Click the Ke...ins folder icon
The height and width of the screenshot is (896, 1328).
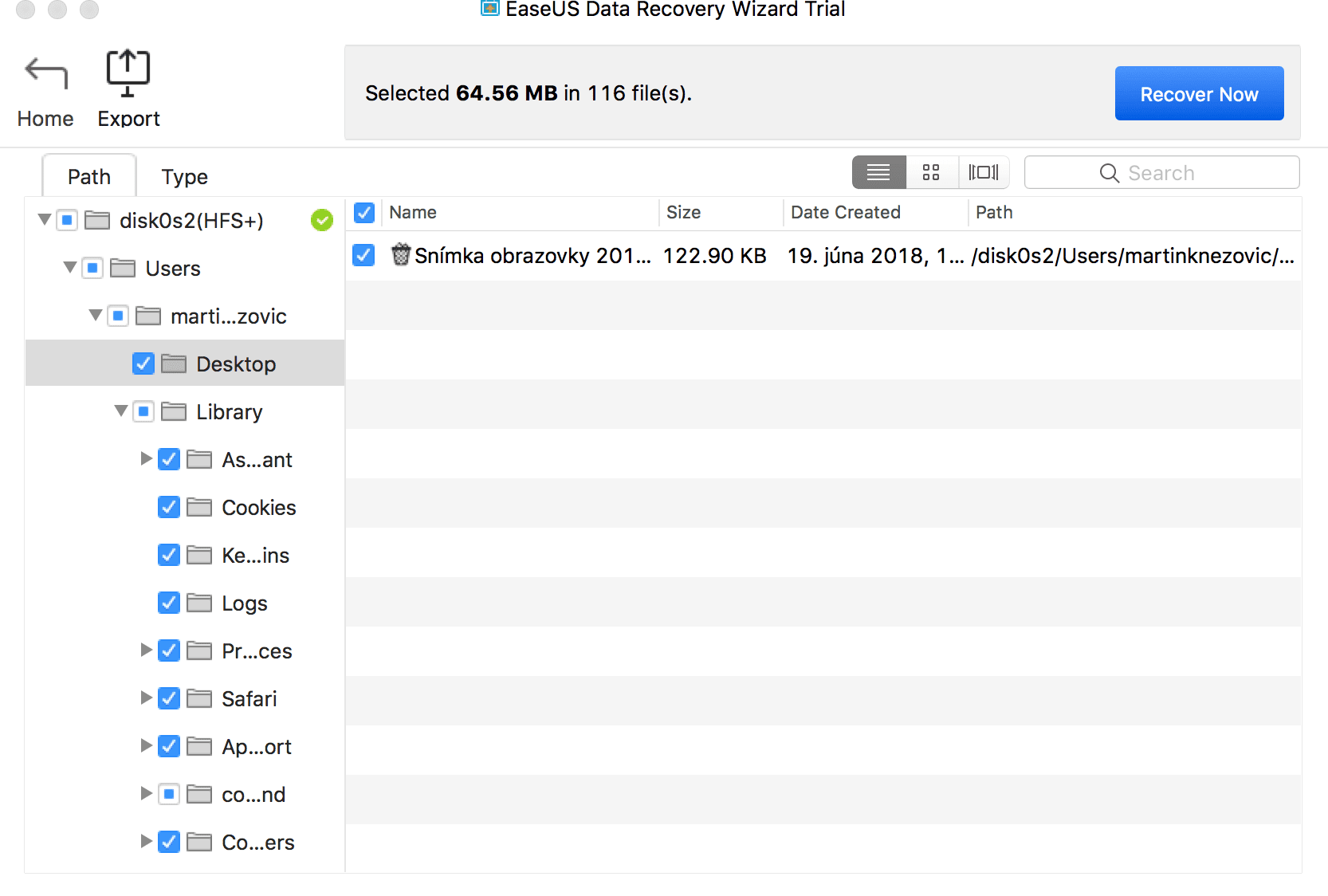coord(199,555)
